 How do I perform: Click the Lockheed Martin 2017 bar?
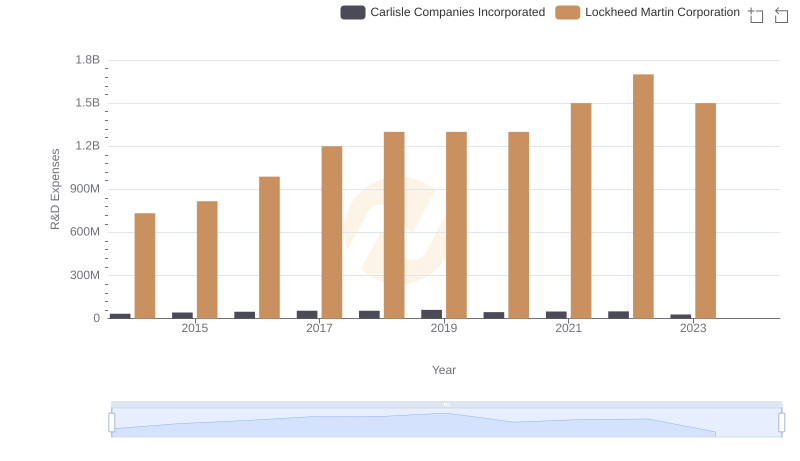(332, 232)
